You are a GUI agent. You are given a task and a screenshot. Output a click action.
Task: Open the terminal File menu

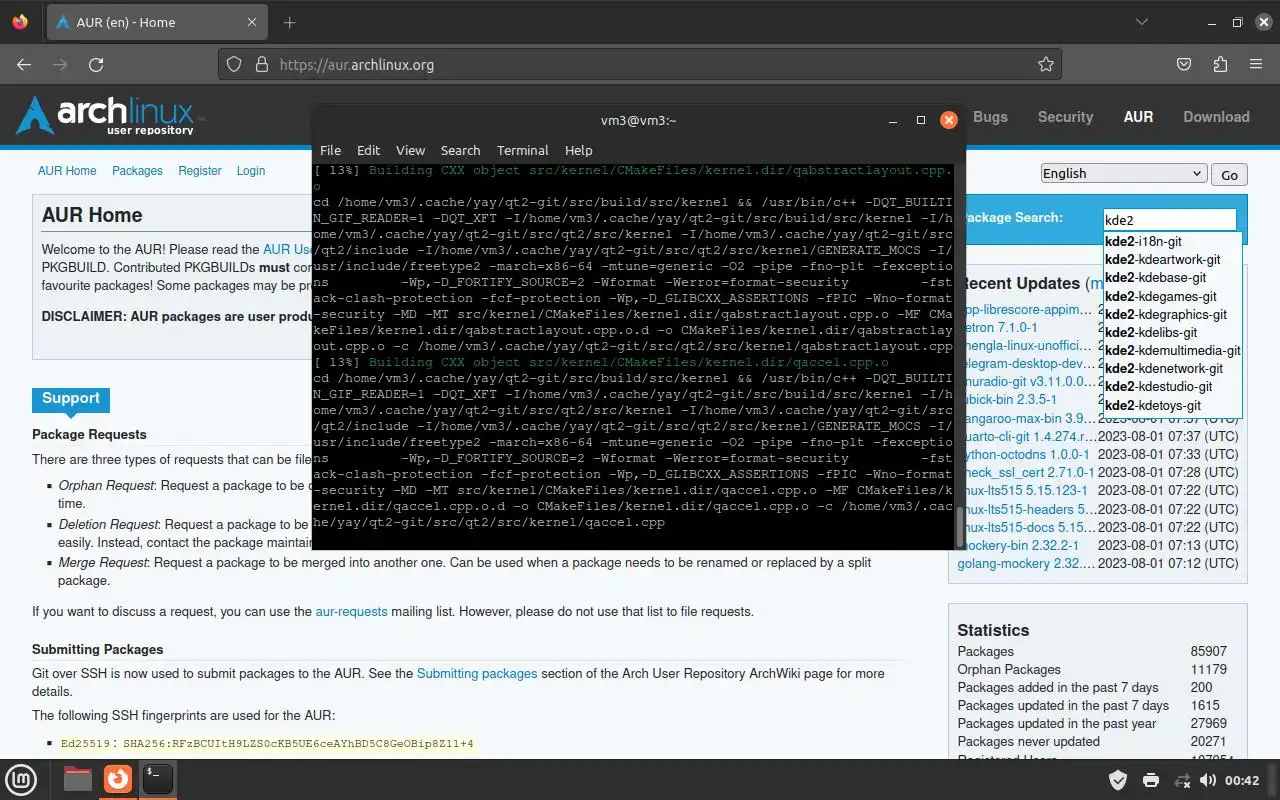pos(330,150)
